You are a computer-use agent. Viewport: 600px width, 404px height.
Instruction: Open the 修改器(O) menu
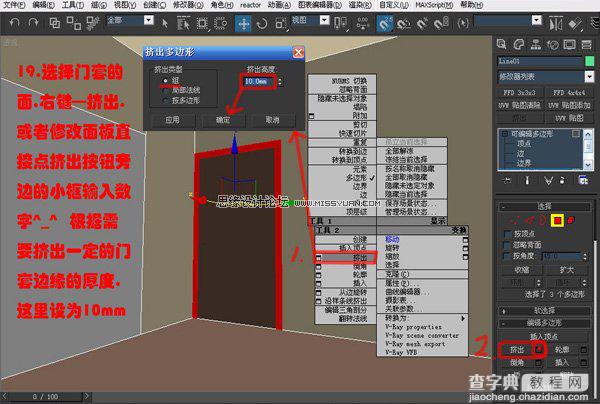coord(188,5)
